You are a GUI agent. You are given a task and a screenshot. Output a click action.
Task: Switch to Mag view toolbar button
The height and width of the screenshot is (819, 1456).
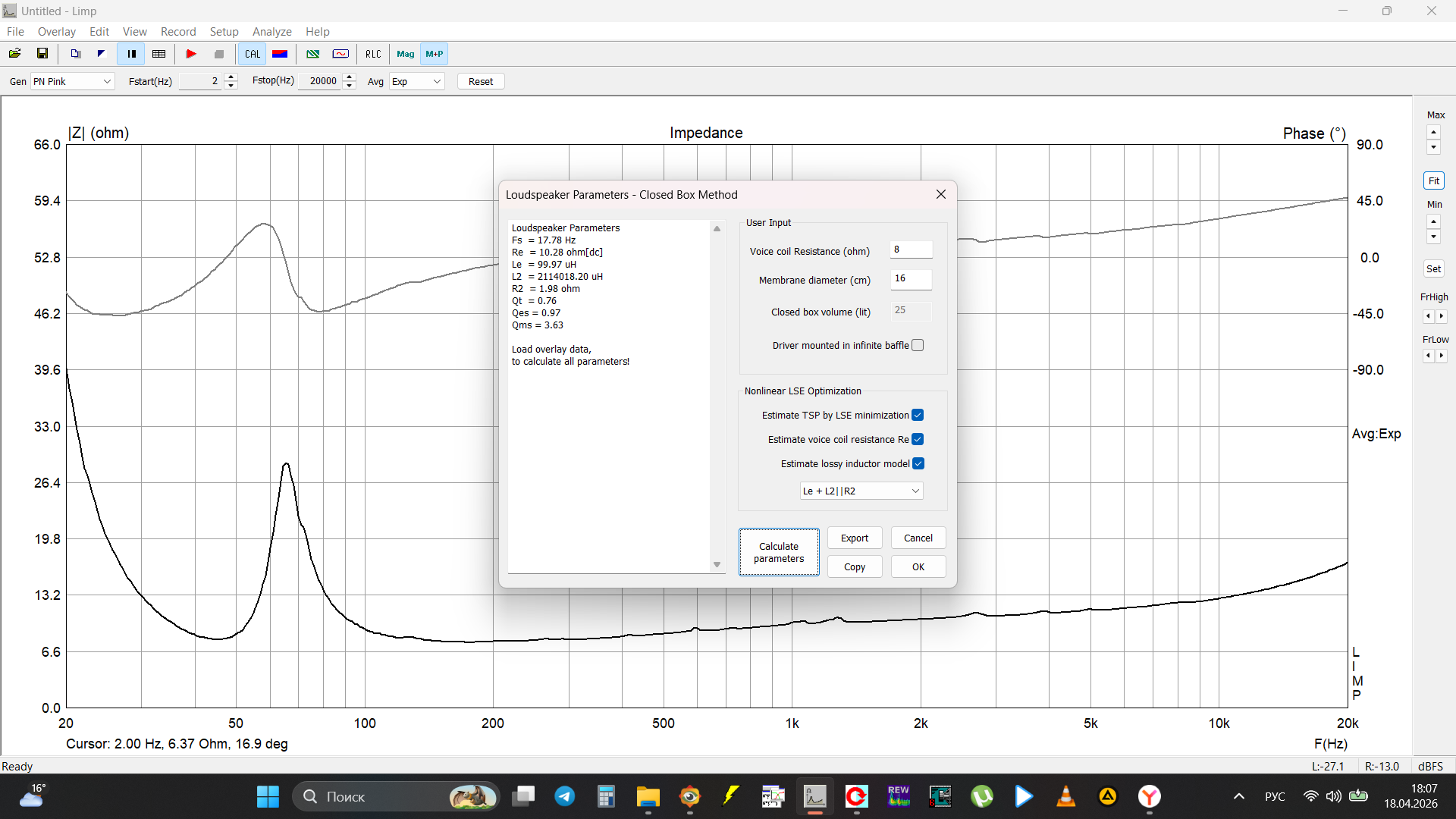click(406, 54)
